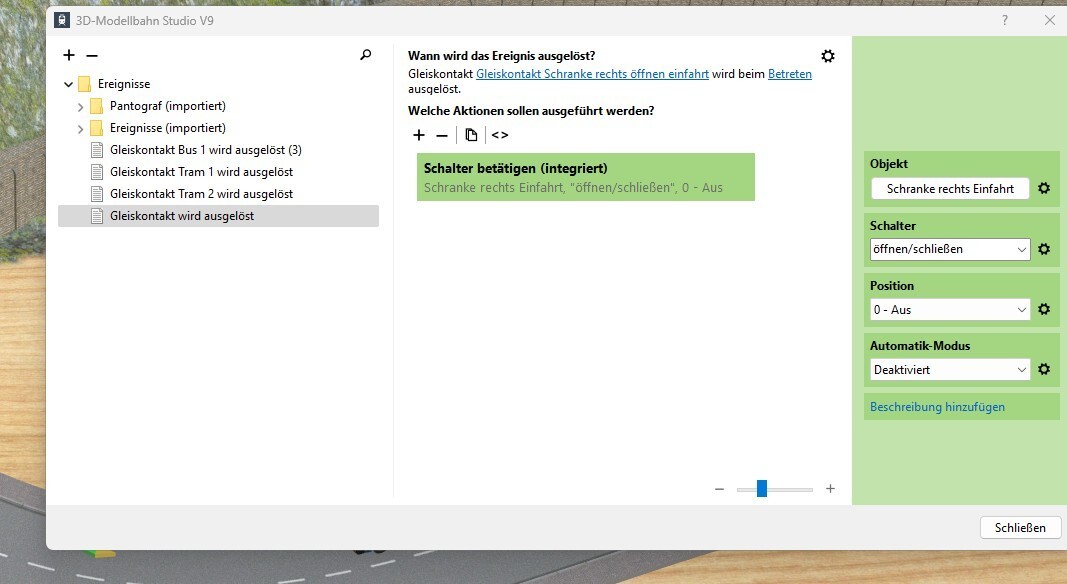Click the gear beside Automatik-Modus
The height and width of the screenshot is (584, 1067).
(x=1044, y=370)
